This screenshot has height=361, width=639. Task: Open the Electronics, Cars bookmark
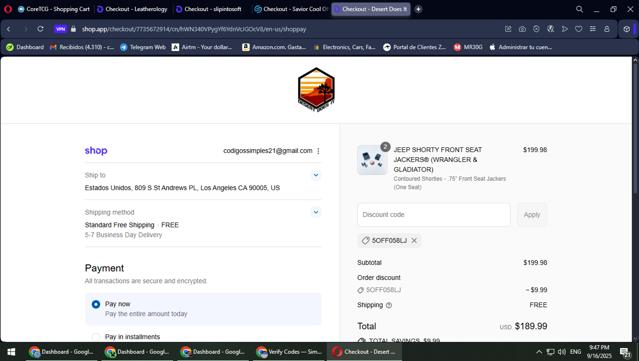[344, 47]
